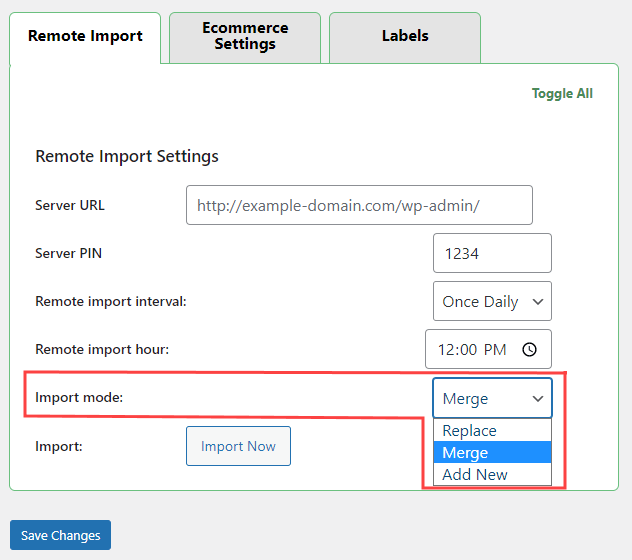Select the minutes value 00 in time field
Image resolution: width=632 pixels, height=560 pixels.
tap(468, 350)
